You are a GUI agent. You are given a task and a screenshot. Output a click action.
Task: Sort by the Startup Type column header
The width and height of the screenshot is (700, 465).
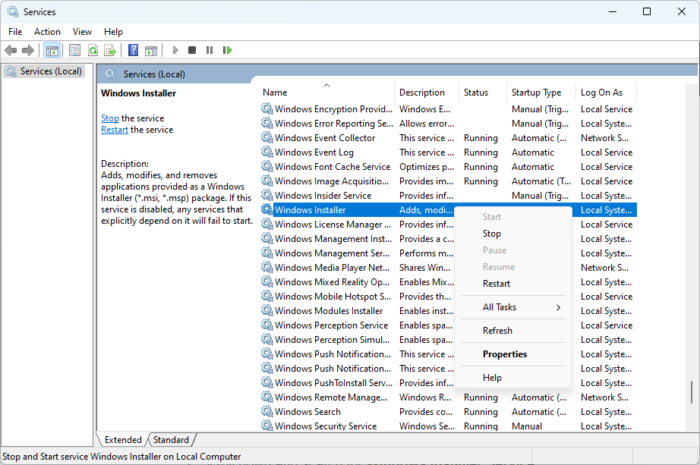click(x=538, y=92)
